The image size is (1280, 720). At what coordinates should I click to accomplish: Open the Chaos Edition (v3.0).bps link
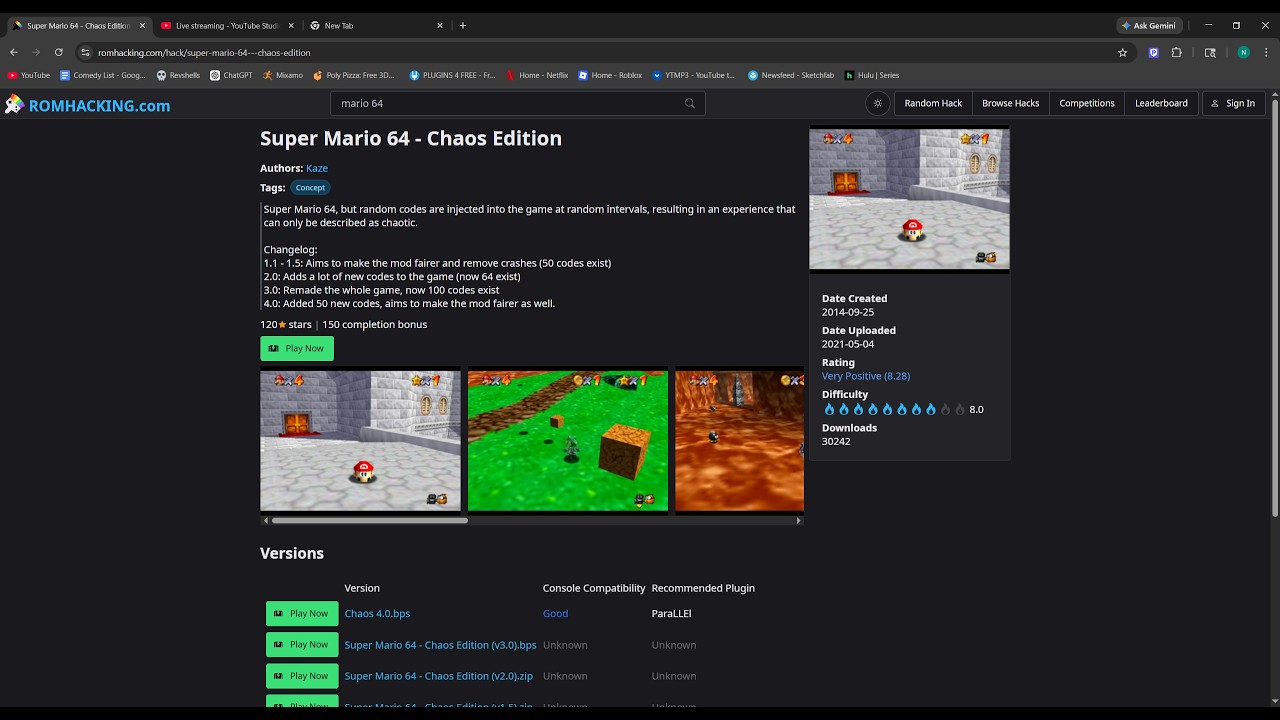(441, 645)
